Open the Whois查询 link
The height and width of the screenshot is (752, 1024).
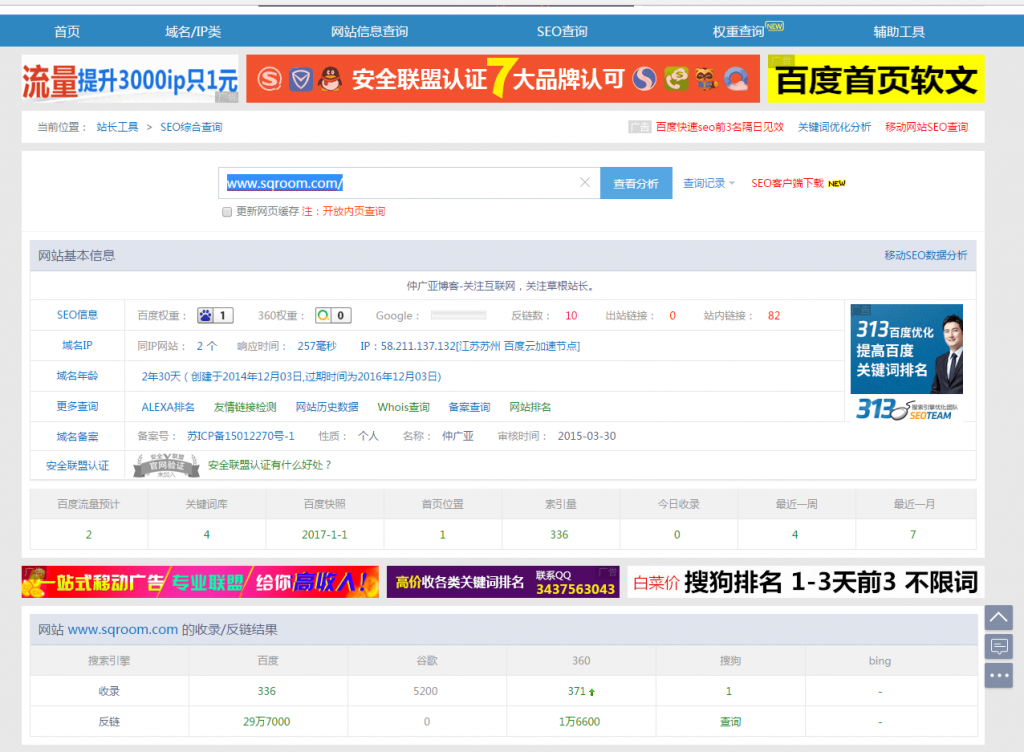tap(404, 407)
